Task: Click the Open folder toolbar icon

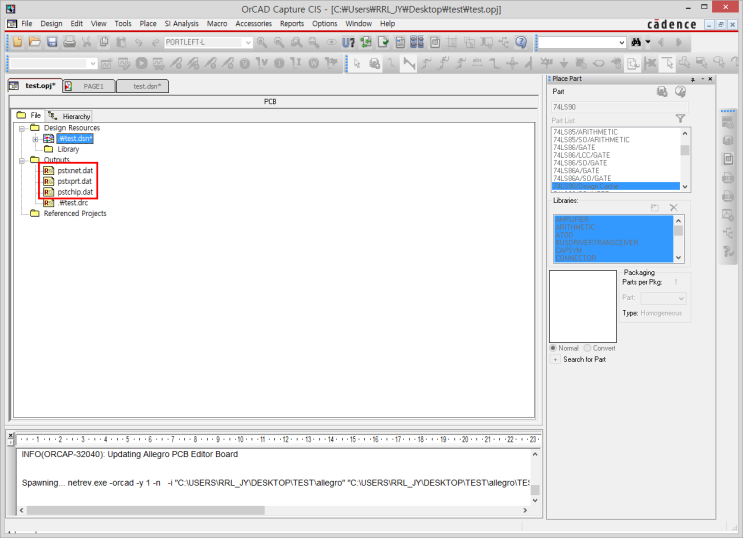Action: (x=35, y=42)
